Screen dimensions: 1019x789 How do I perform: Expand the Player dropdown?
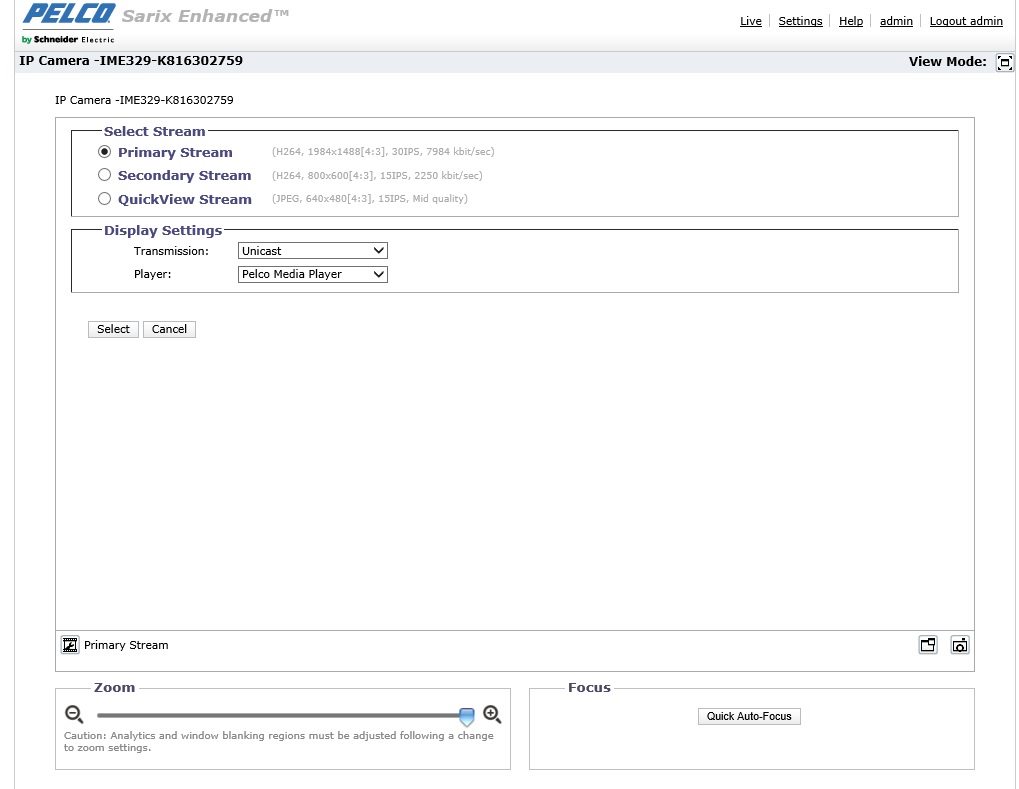313,274
